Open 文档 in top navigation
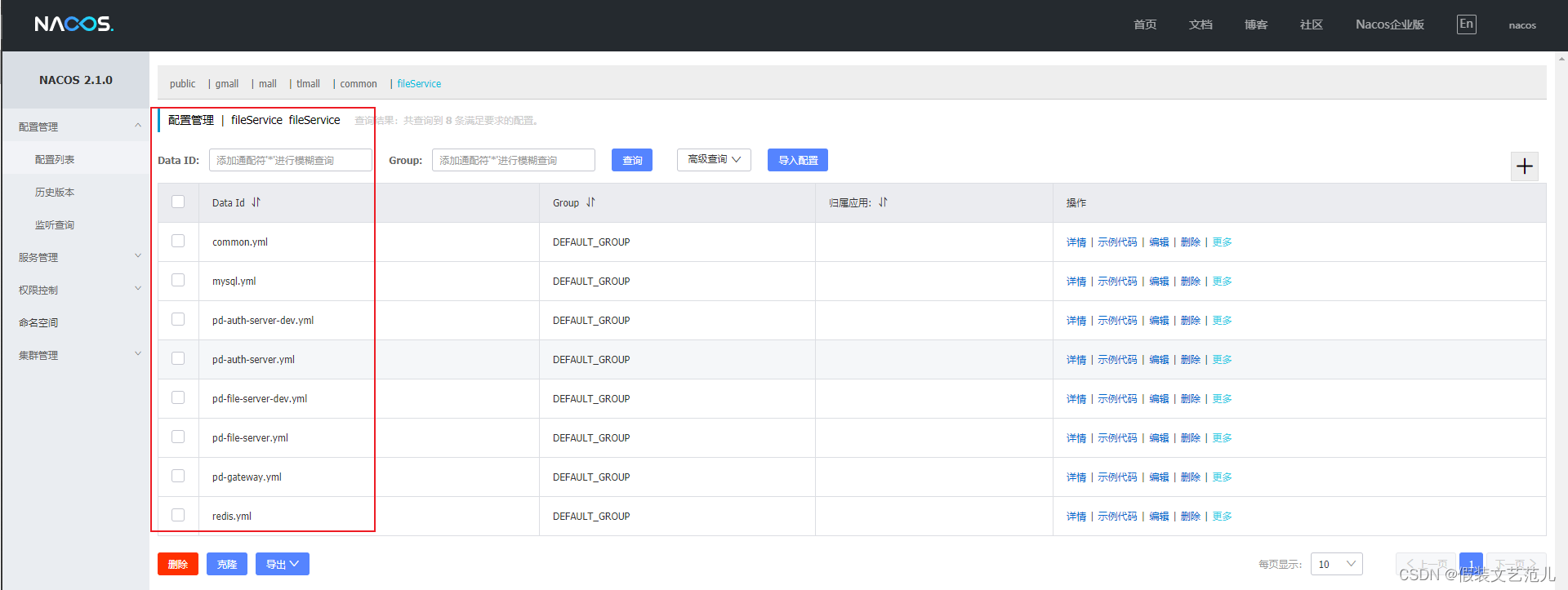 (1200, 24)
